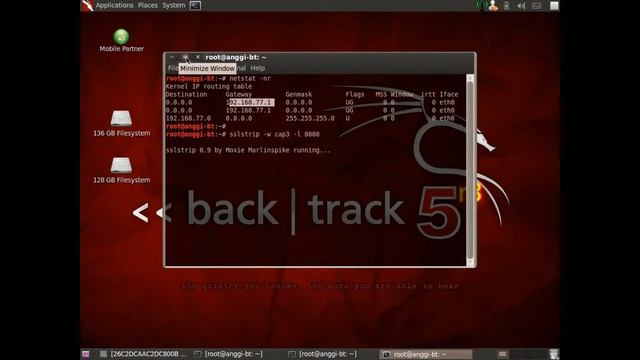Open the Applications menu
640x360 pixels.
coord(114,6)
